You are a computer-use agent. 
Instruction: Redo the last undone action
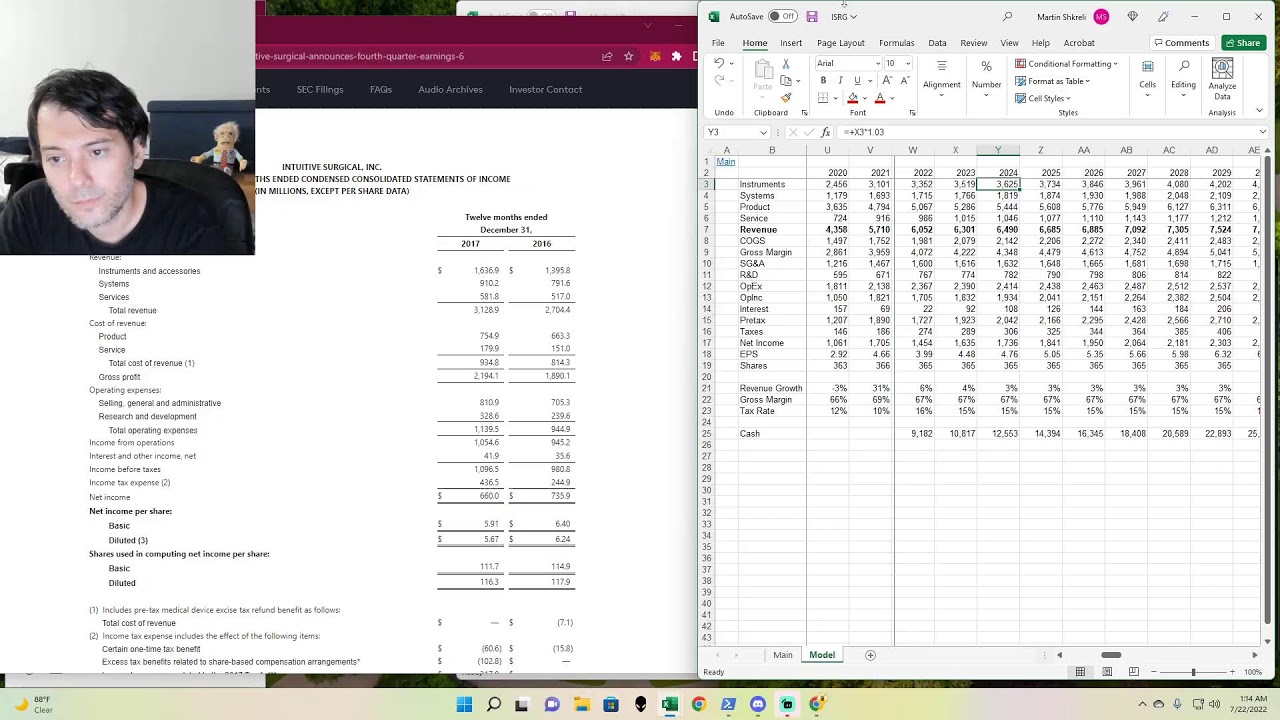[x=719, y=80]
